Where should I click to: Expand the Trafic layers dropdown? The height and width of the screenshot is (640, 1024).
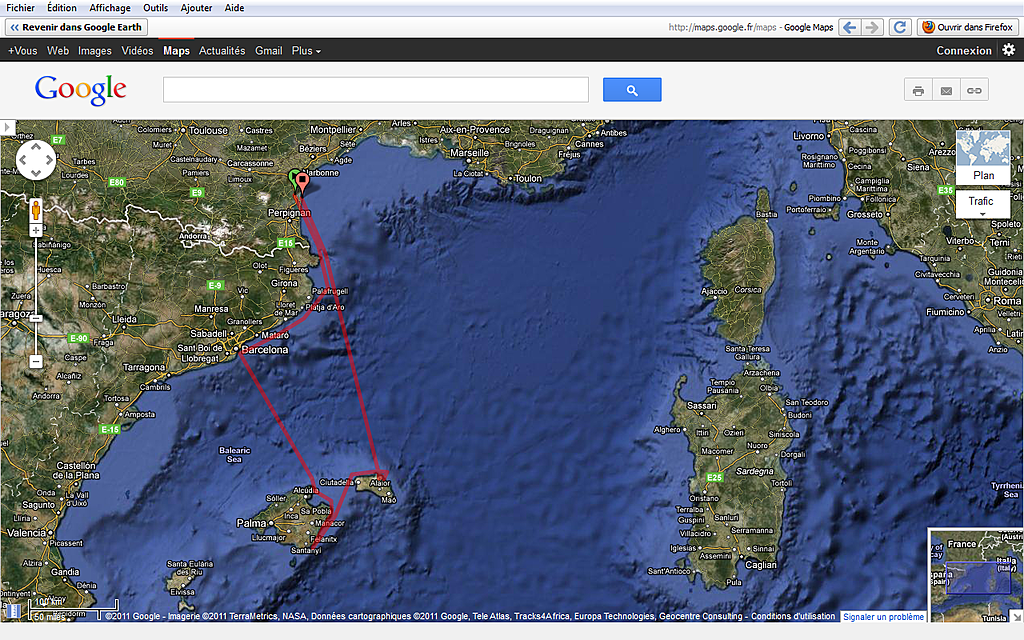pyautogui.click(x=982, y=204)
